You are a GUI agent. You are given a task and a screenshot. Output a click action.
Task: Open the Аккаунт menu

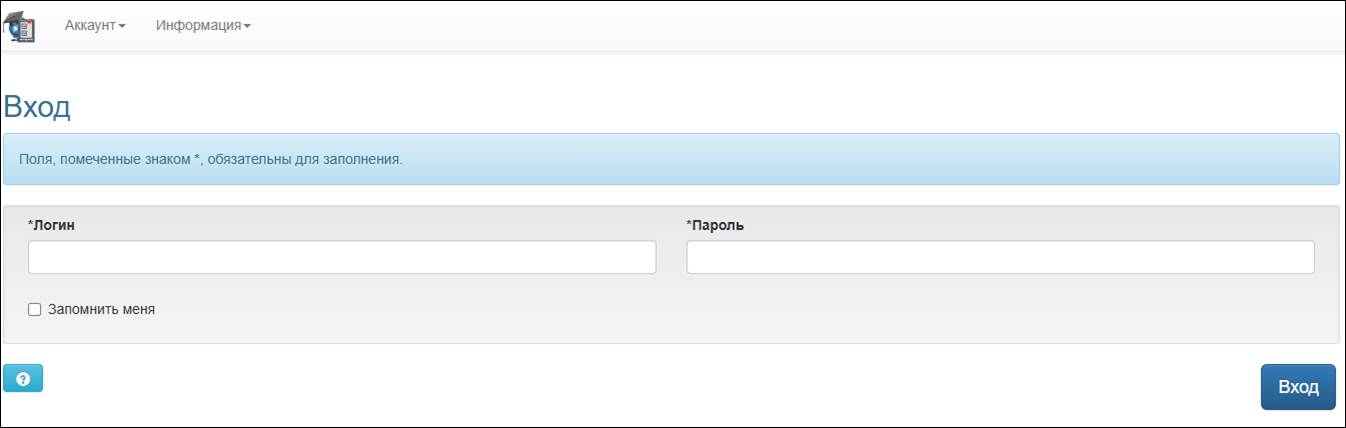pos(90,26)
